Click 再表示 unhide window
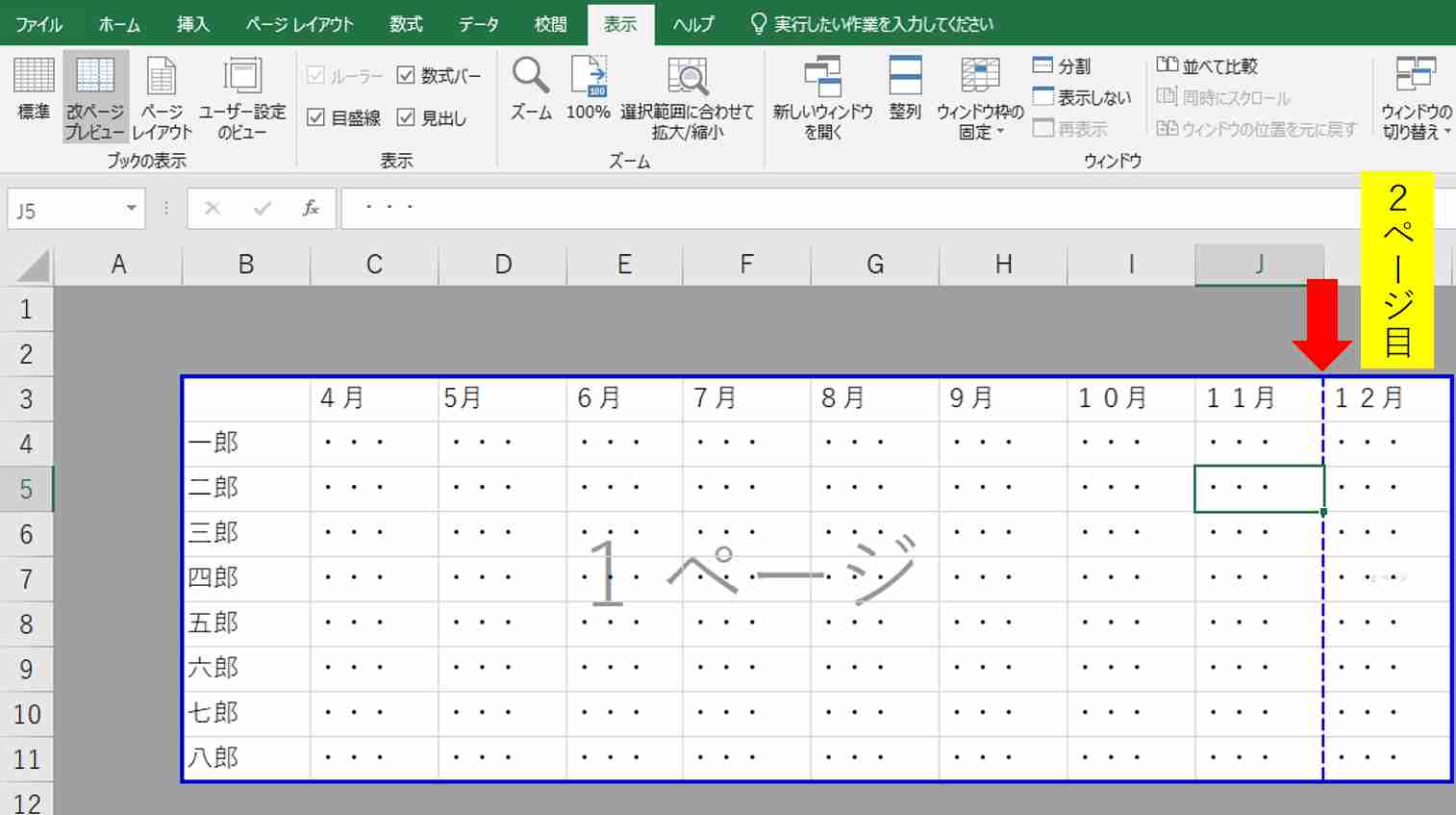Screen dimensions: 1456x815 click(1069, 129)
